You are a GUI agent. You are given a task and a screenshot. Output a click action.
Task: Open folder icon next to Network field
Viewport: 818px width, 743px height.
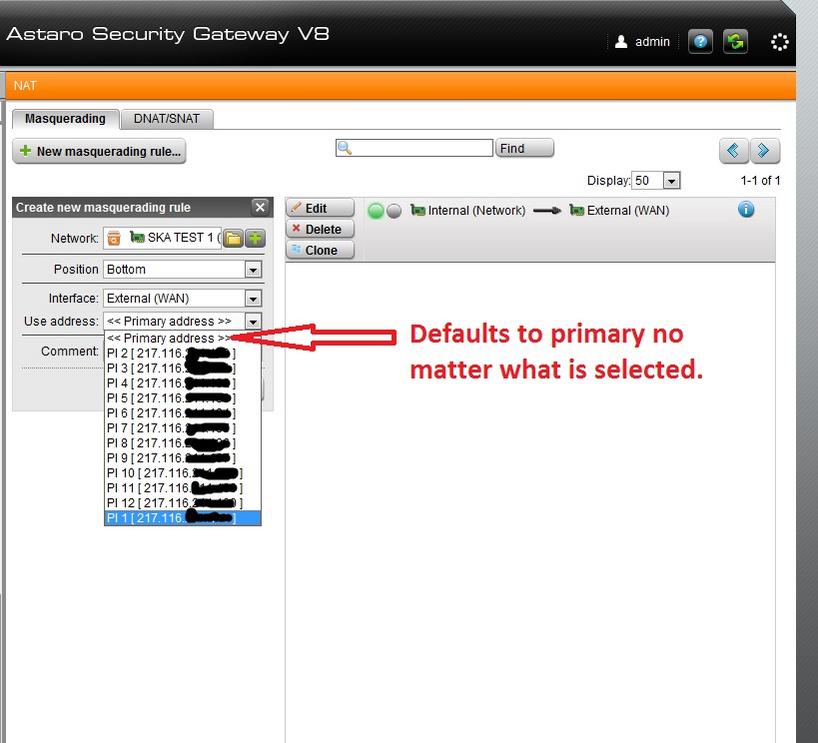233,238
